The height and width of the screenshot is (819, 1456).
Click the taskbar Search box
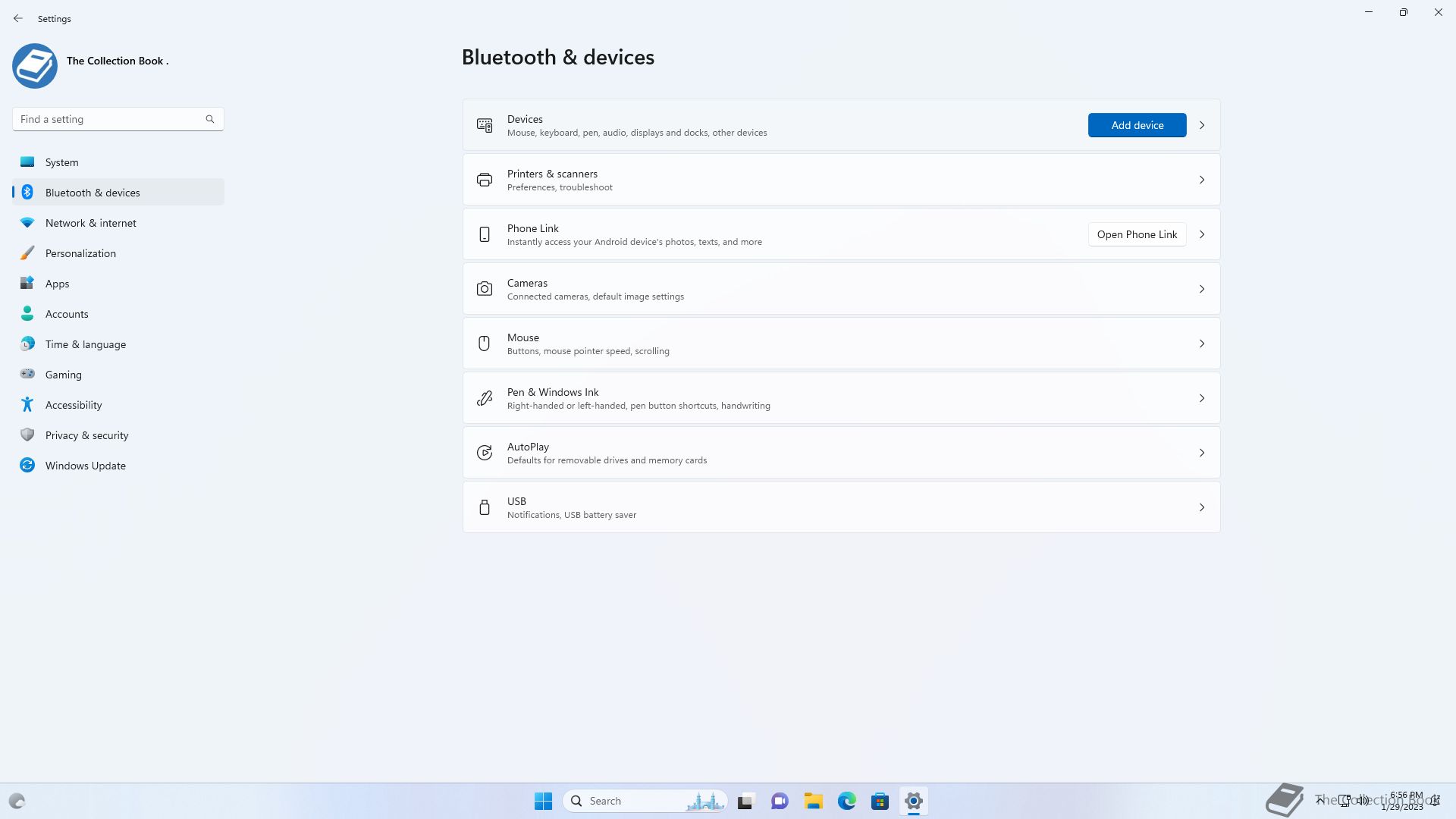tap(645, 801)
